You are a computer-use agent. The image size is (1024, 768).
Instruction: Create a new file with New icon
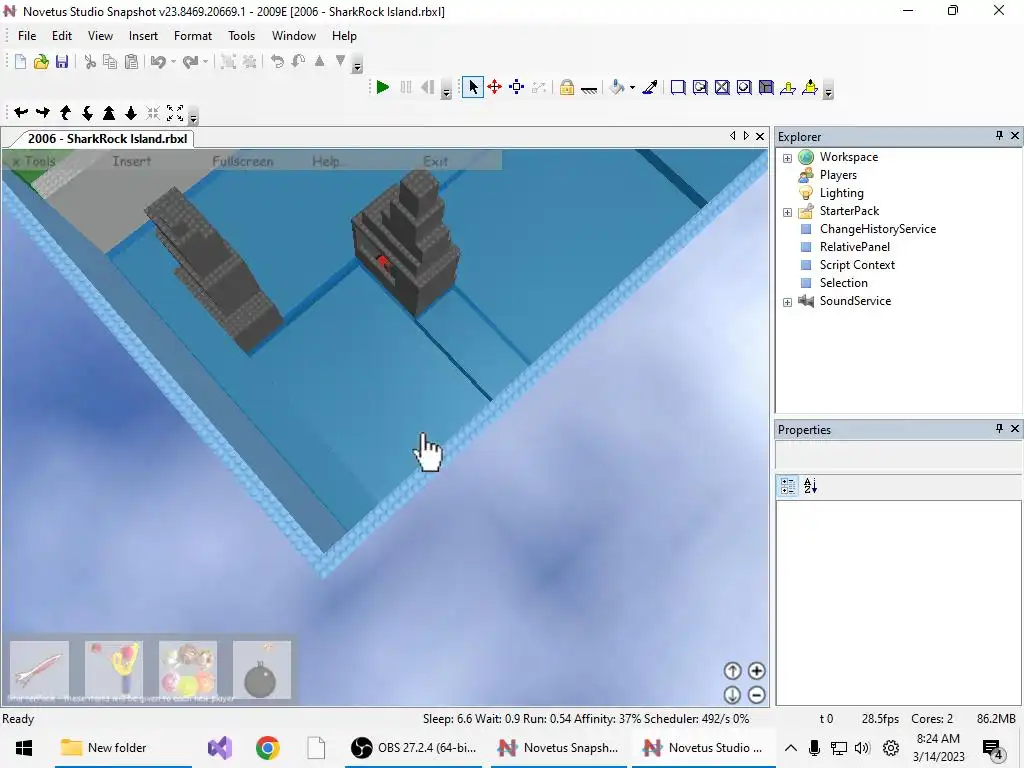click(20, 62)
